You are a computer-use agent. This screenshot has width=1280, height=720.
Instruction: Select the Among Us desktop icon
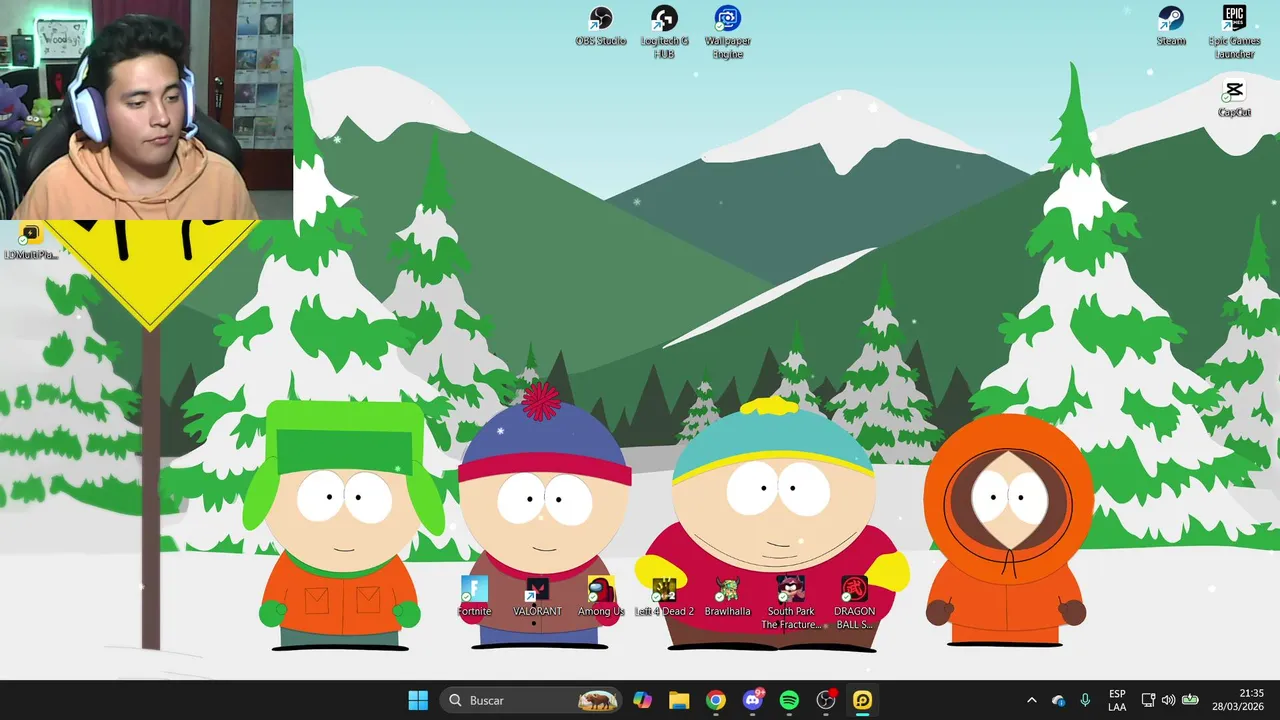(x=601, y=597)
